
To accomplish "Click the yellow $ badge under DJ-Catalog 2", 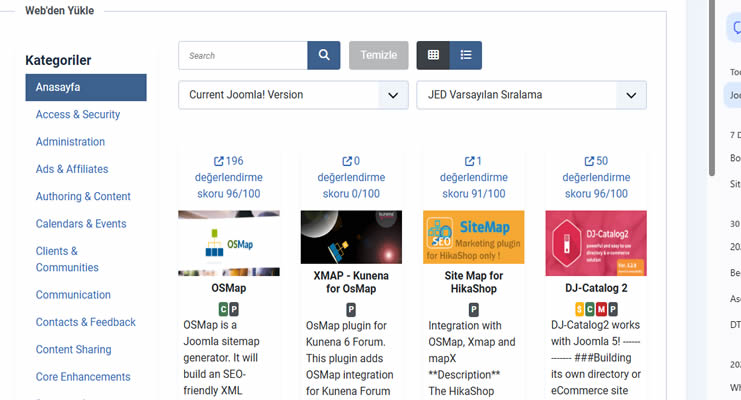I will pyautogui.click(x=579, y=309).
